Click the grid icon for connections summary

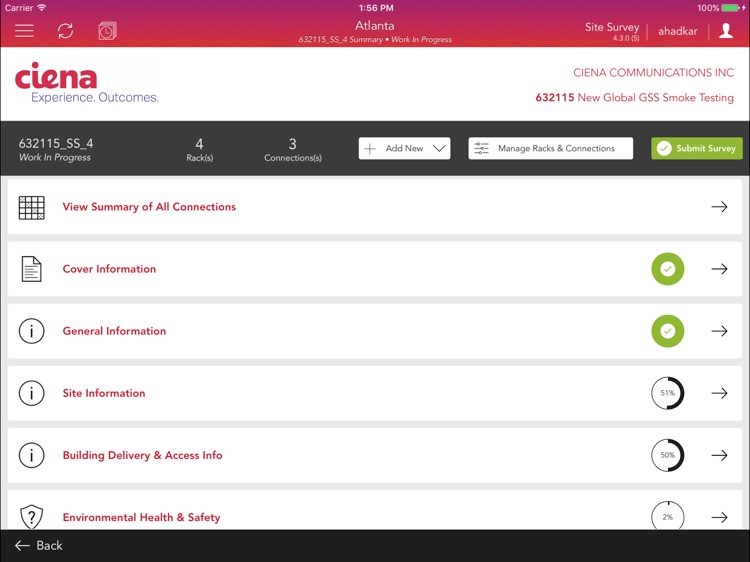(x=32, y=208)
